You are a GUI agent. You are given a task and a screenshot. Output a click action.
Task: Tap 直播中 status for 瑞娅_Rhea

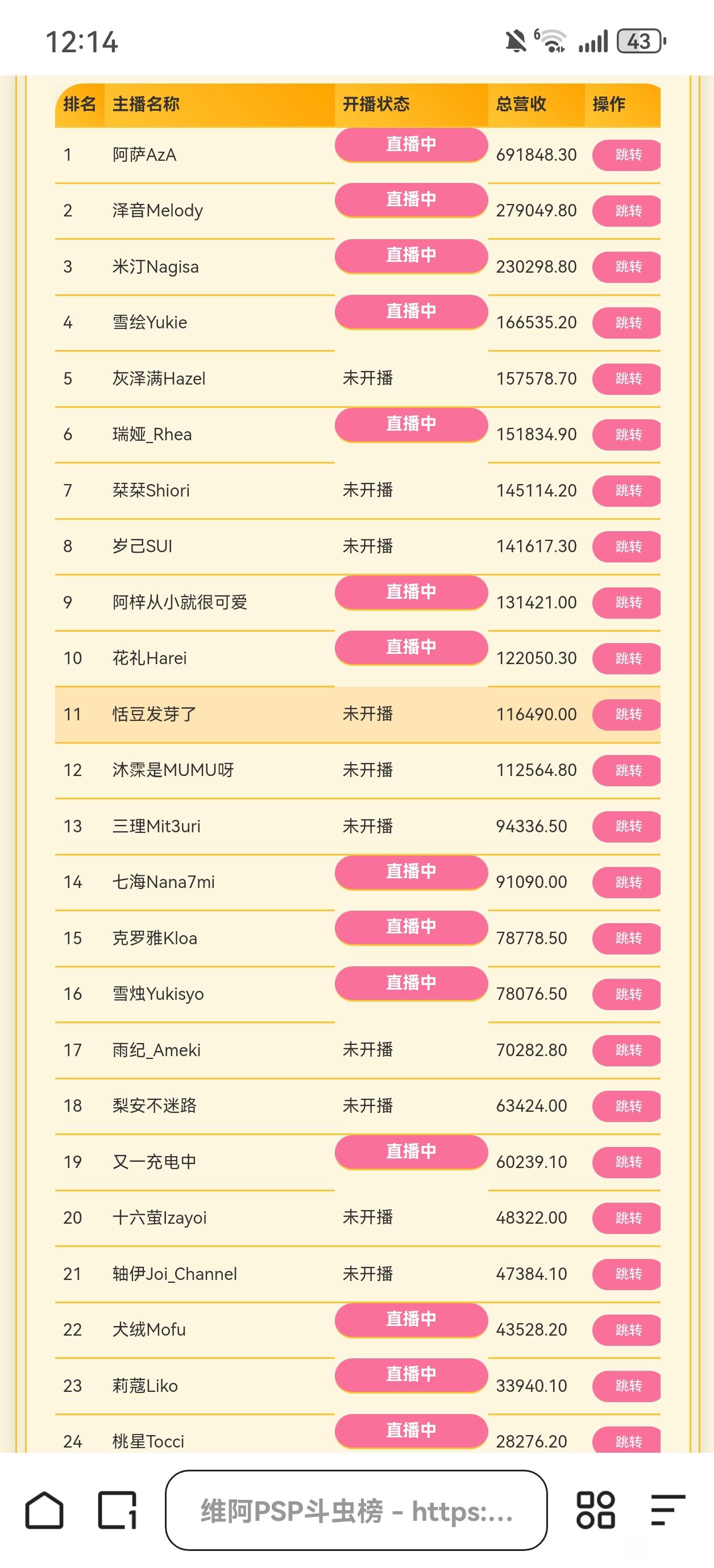411,424
